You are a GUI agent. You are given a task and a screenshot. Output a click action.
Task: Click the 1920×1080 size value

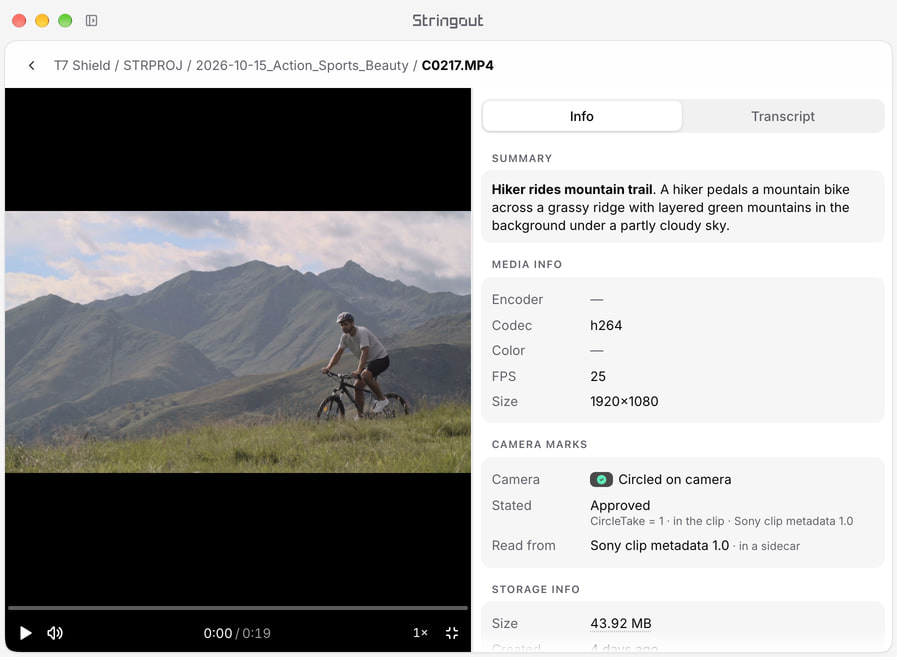pos(624,402)
